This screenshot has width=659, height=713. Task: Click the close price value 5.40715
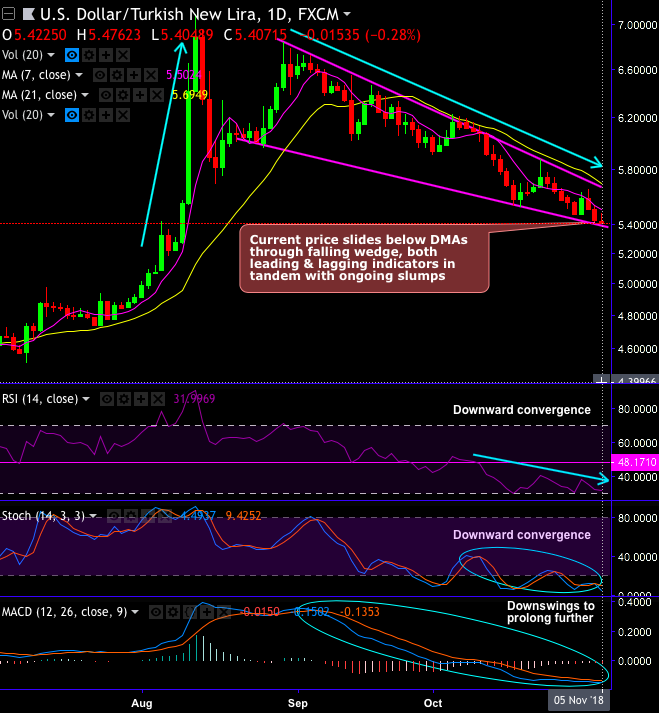coord(261,35)
